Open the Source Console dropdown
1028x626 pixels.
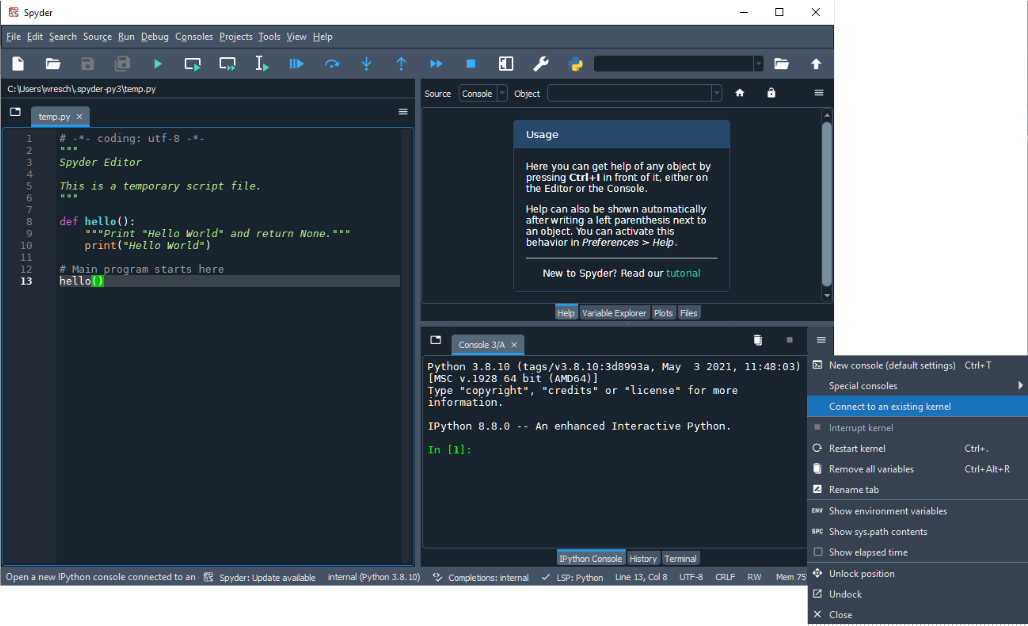point(483,93)
